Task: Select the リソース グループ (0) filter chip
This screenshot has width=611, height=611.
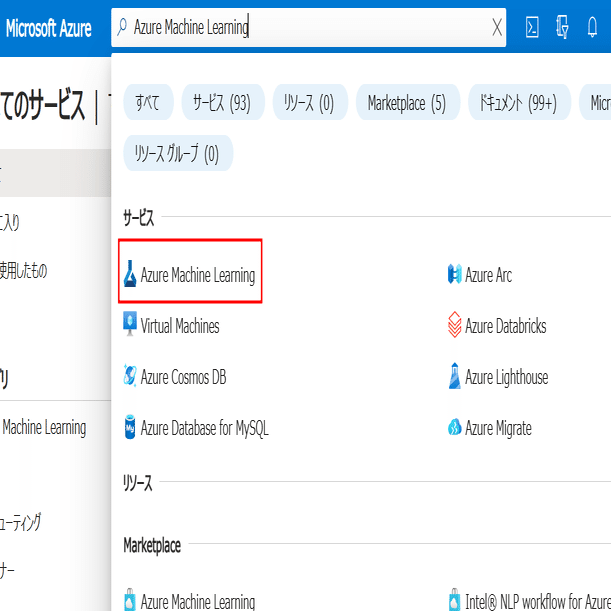Action: (x=178, y=153)
